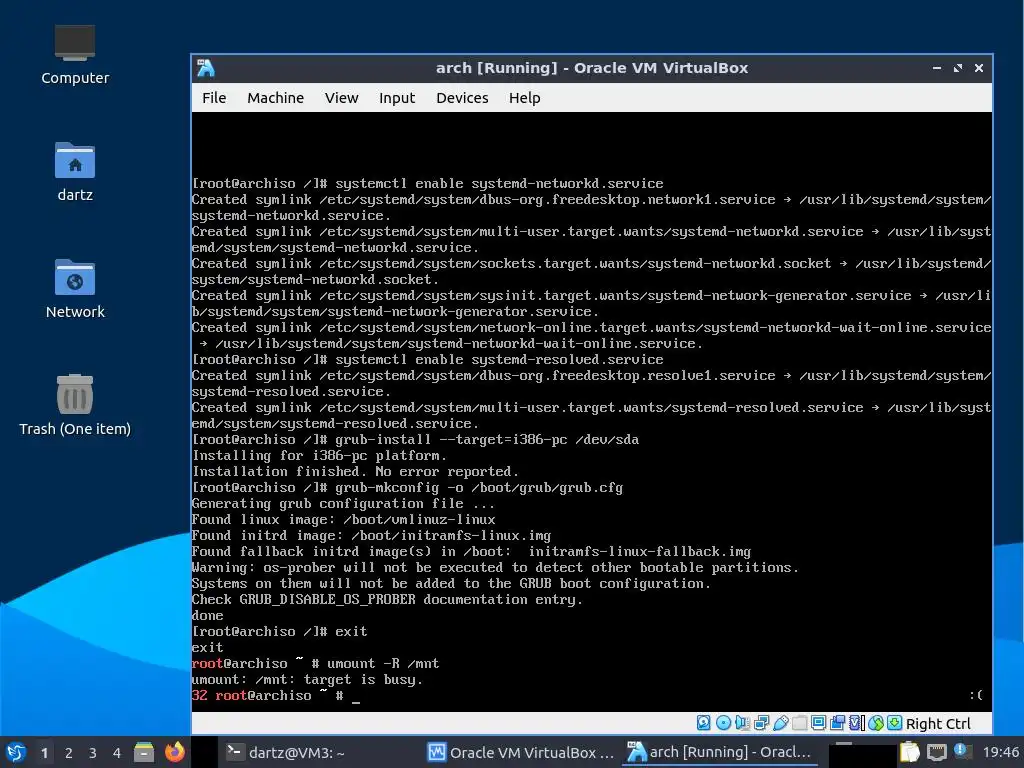Screen dimensions: 1024x768
Task: Open the Computer desktop icon
Action: coord(74,55)
